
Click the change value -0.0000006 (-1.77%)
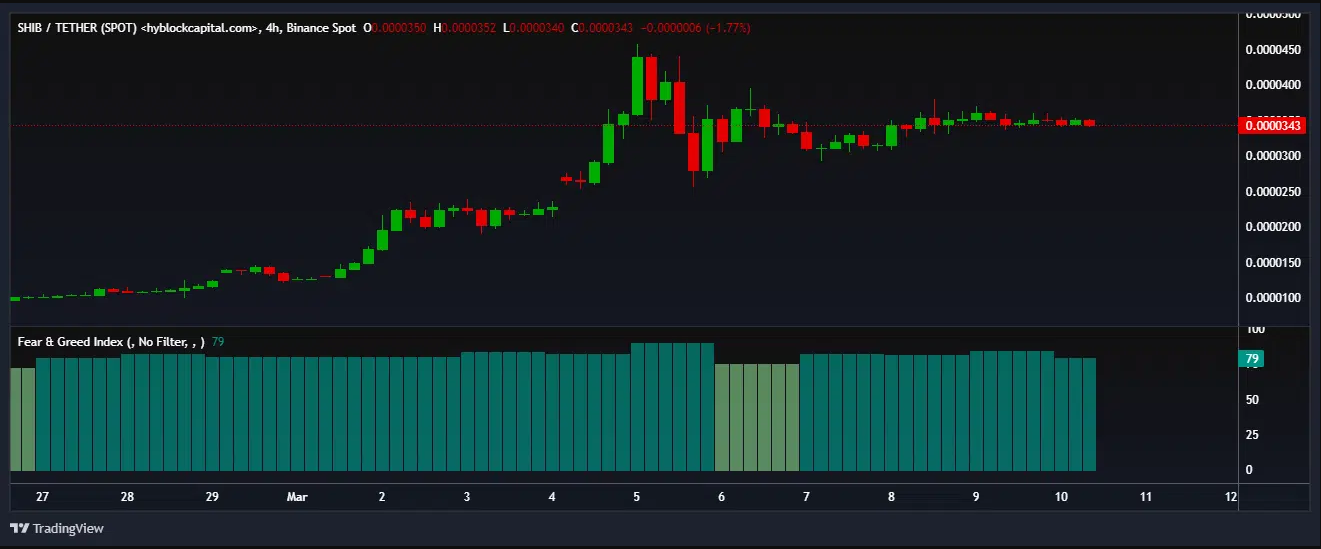(694, 28)
